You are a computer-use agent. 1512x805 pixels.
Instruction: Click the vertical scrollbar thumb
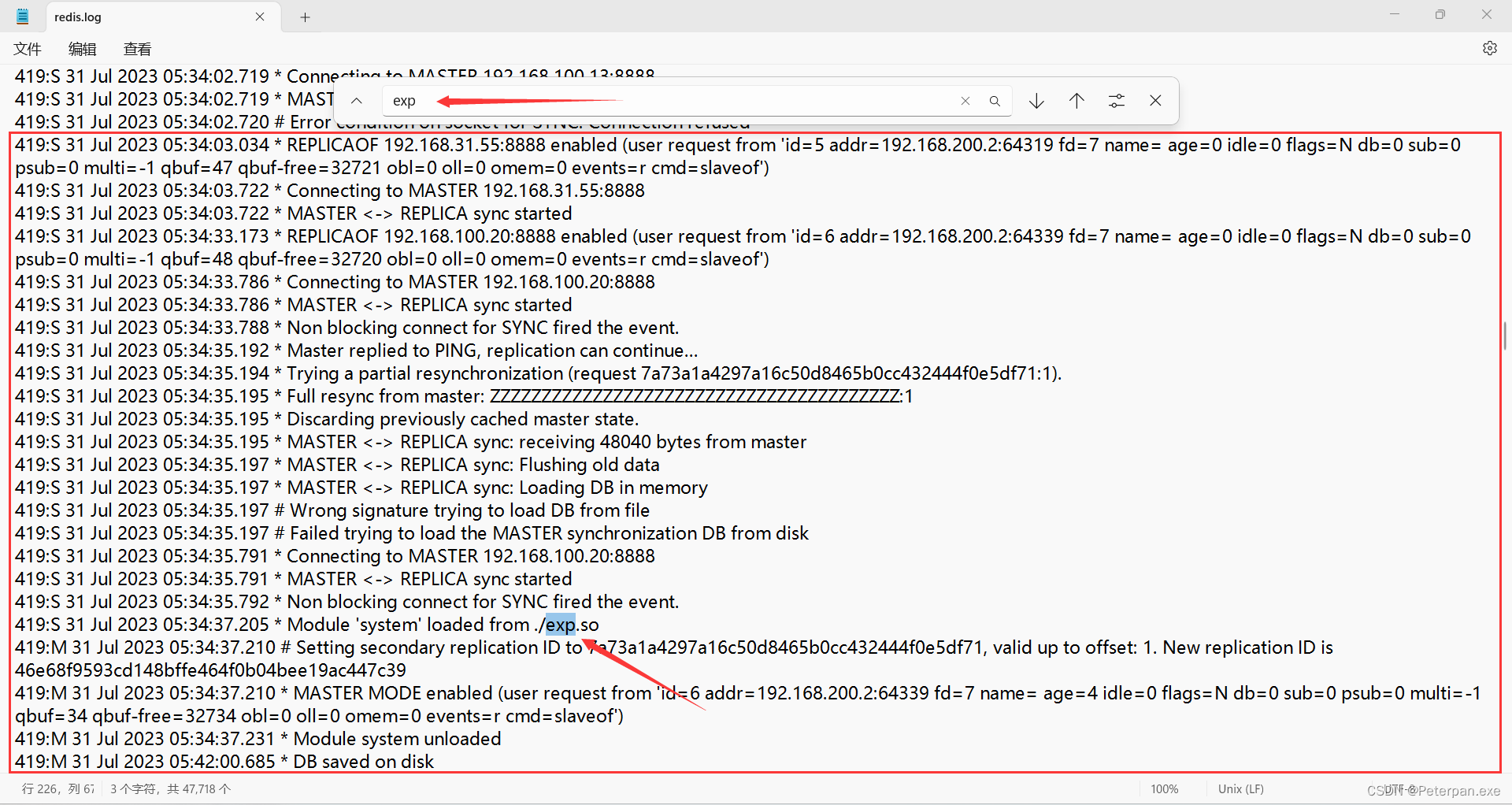coord(1506,336)
